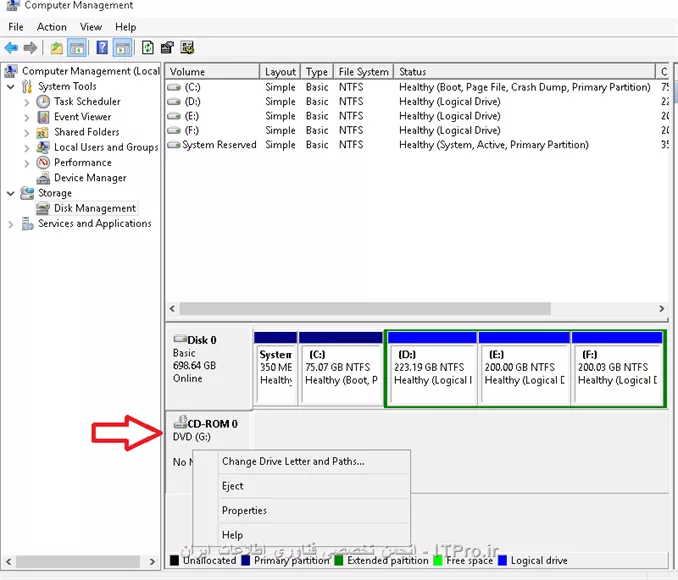Image resolution: width=678 pixels, height=580 pixels.
Task: Select the (F:) 200.03 GB partition block
Action: point(617,369)
